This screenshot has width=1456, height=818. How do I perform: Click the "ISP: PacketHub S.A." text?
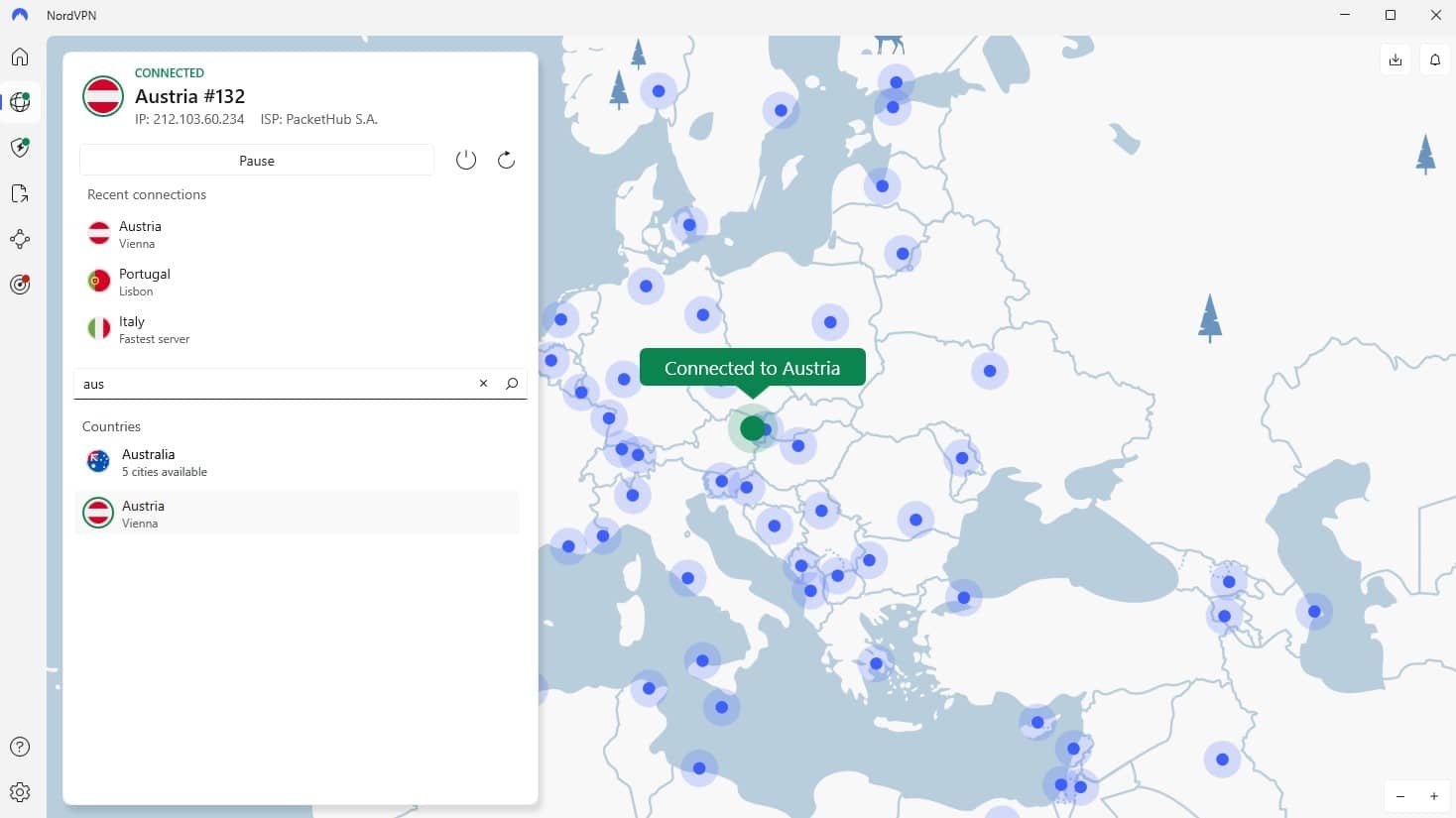click(319, 119)
